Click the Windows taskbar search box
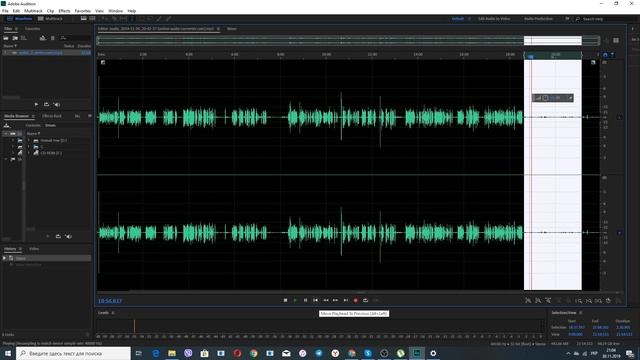The width and height of the screenshot is (640, 360). [73, 353]
